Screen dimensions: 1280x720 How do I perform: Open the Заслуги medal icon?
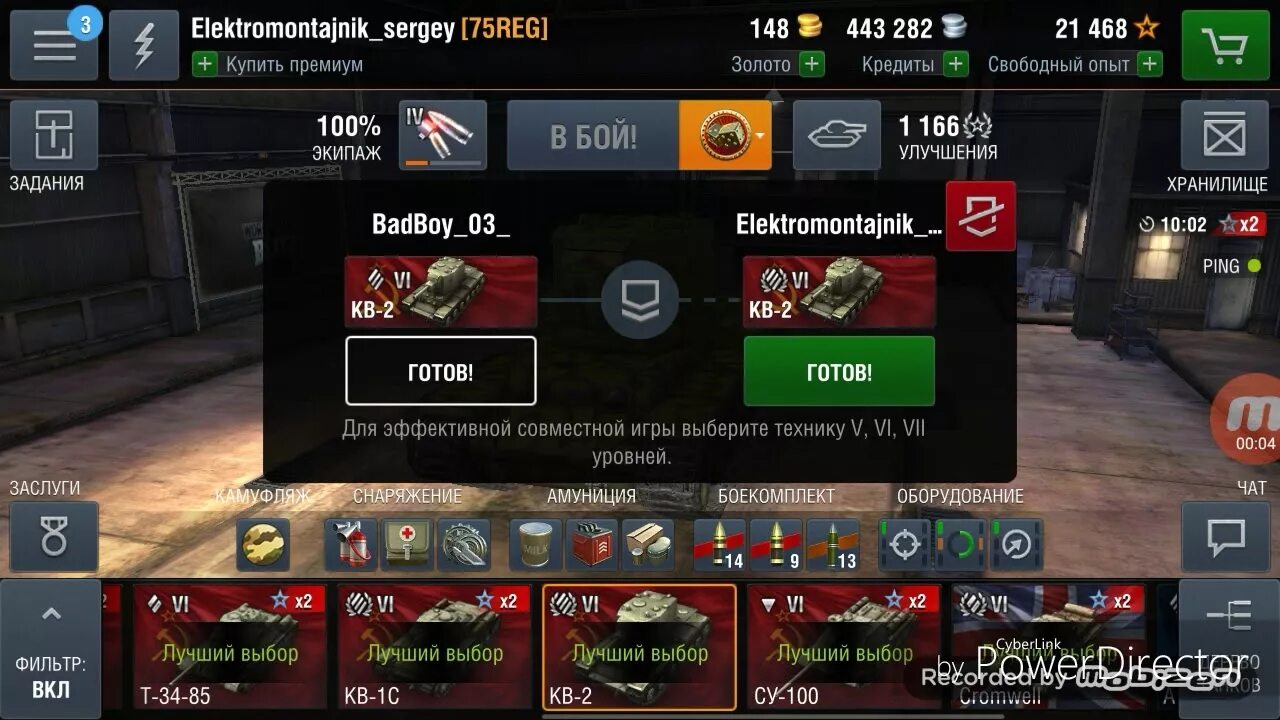pyautogui.click(x=54, y=537)
